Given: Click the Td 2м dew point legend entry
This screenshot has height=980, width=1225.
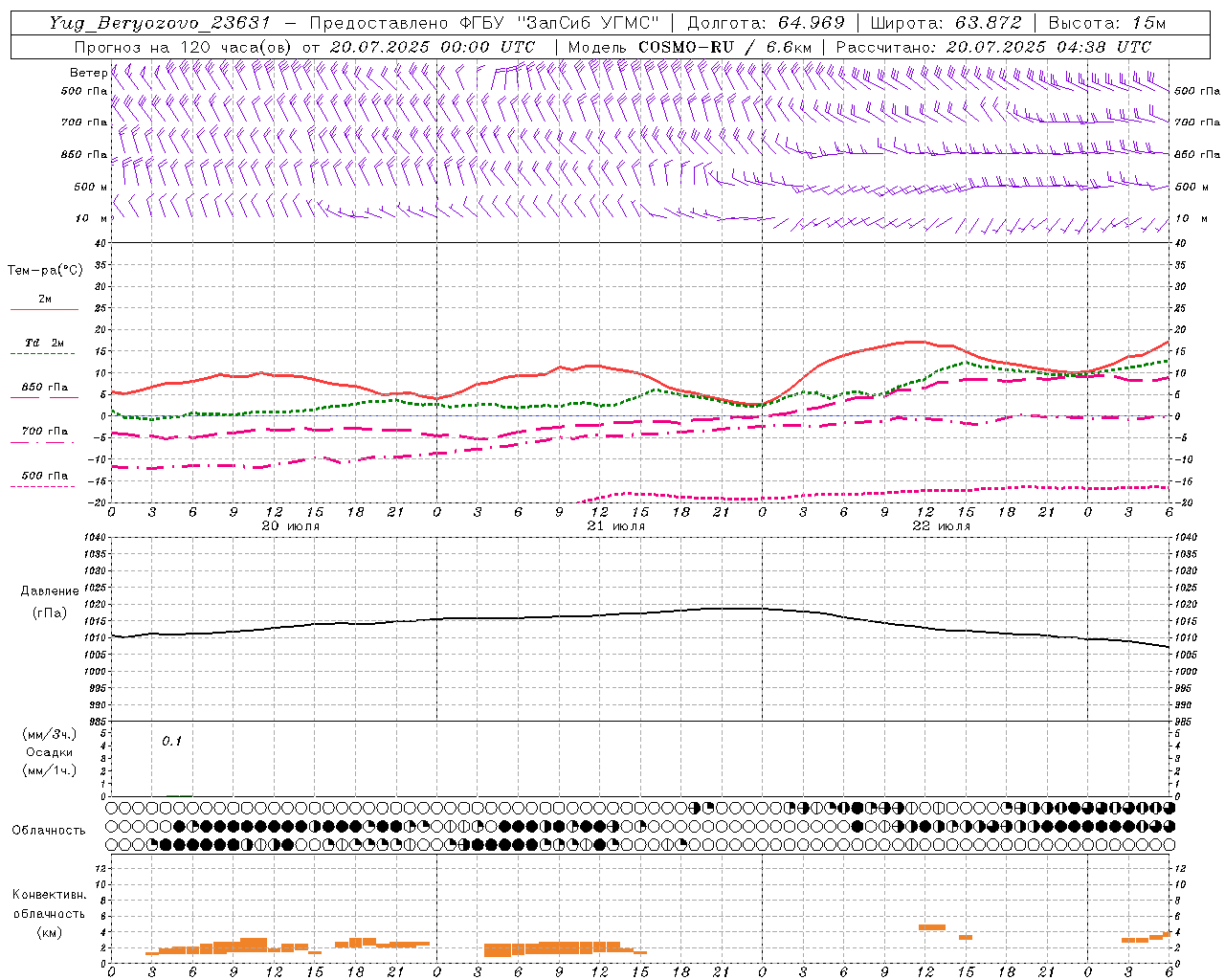Looking at the screenshot, I should (x=45, y=343).
